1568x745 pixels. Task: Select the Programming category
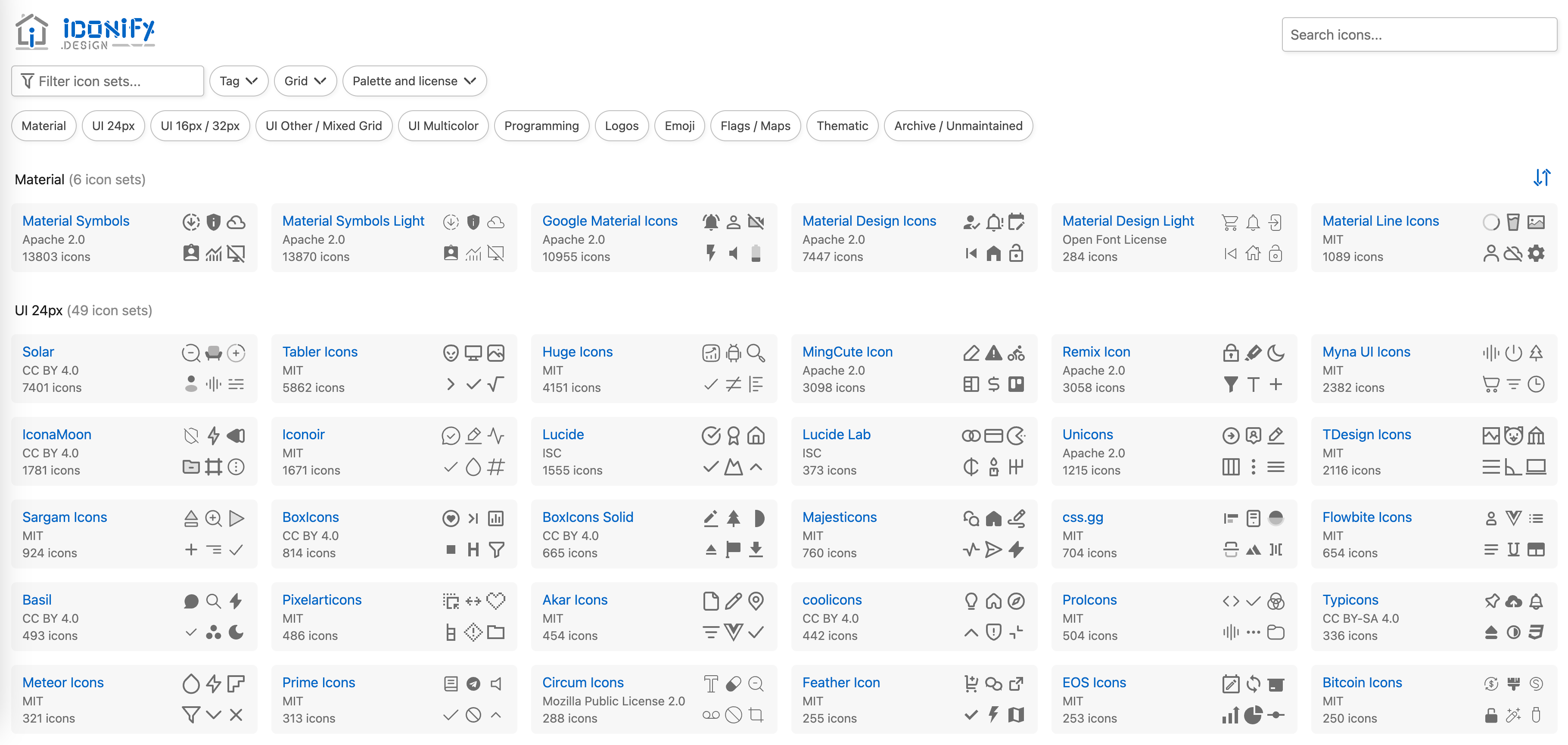542,126
